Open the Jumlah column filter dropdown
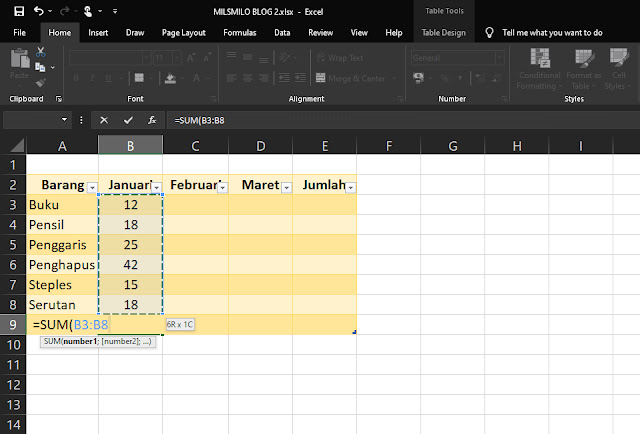This screenshot has height=434, width=640. coord(351,187)
